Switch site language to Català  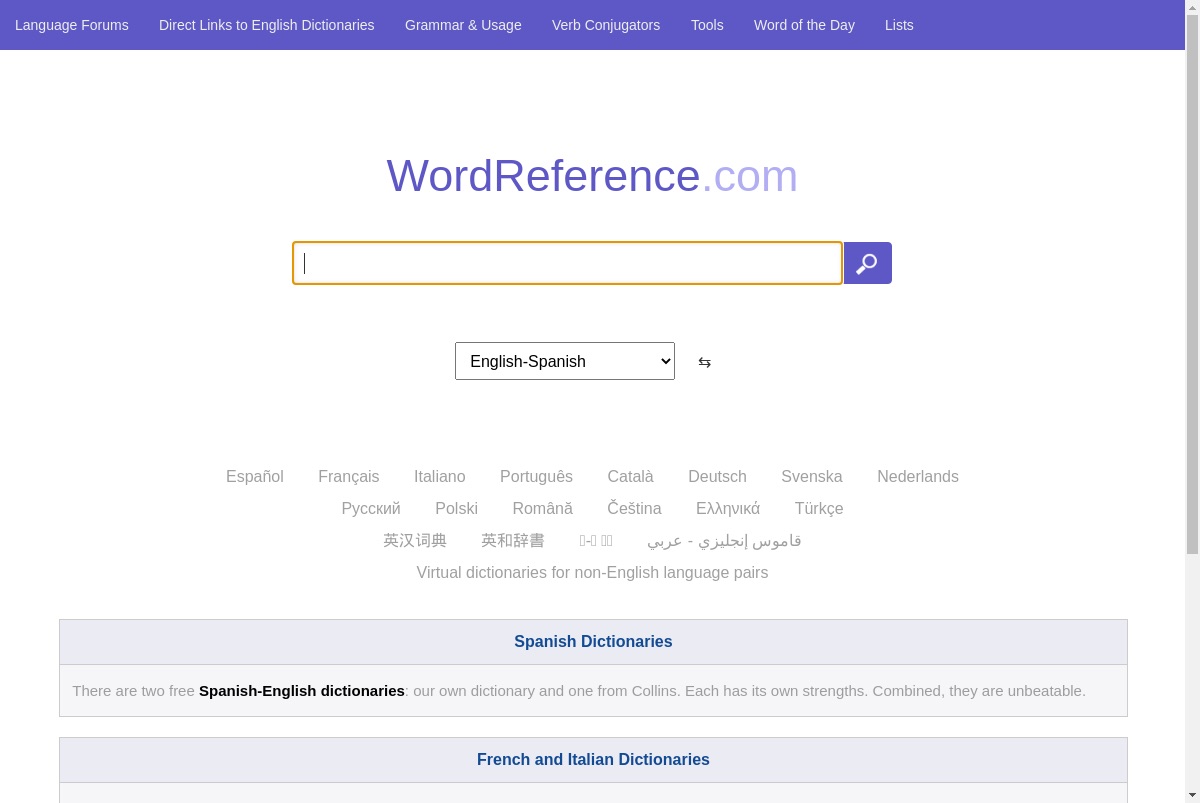tap(630, 477)
